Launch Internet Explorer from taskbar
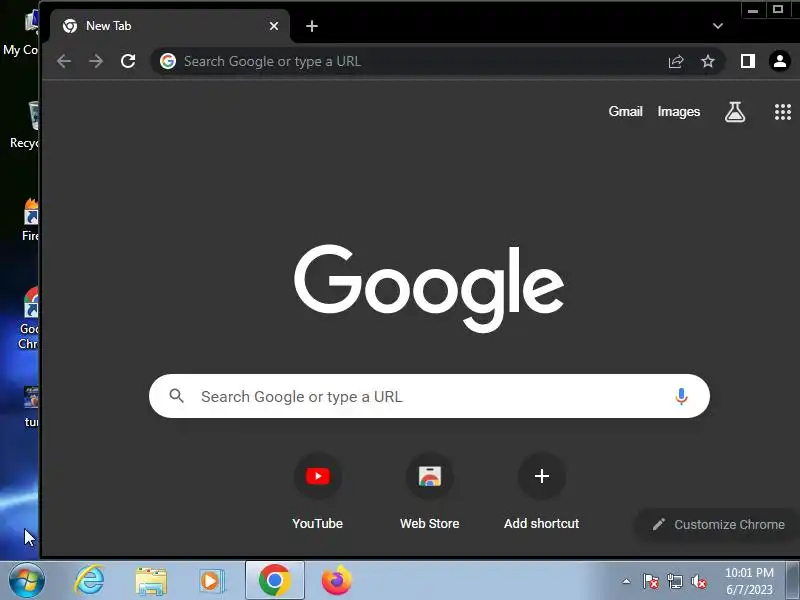This screenshot has width=800, height=600. coord(89,581)
